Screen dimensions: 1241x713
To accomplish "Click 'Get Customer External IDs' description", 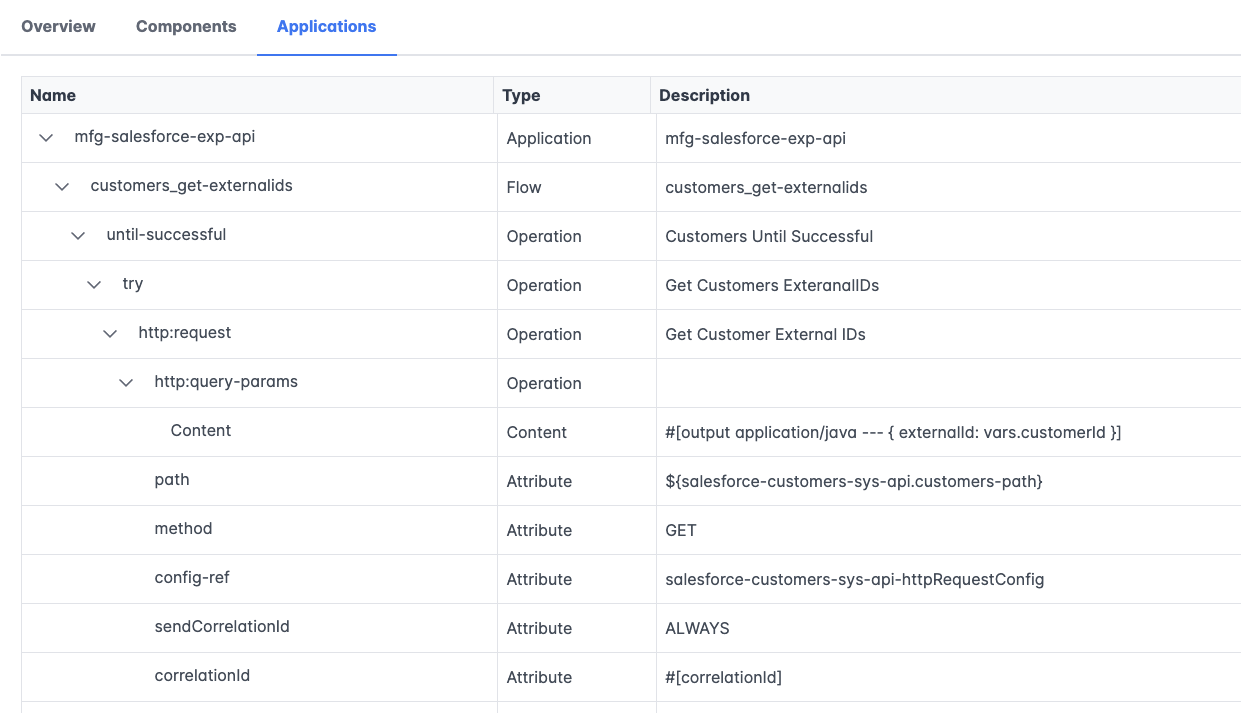I will (x=765, y=334).
